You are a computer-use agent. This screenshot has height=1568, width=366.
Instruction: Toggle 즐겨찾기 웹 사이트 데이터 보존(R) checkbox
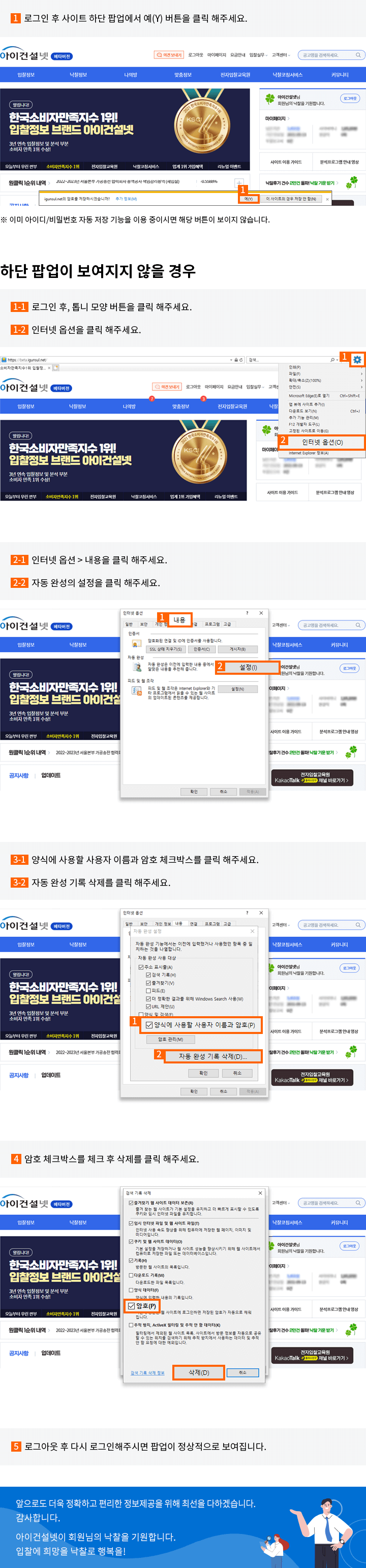(x=132, y=1203)
